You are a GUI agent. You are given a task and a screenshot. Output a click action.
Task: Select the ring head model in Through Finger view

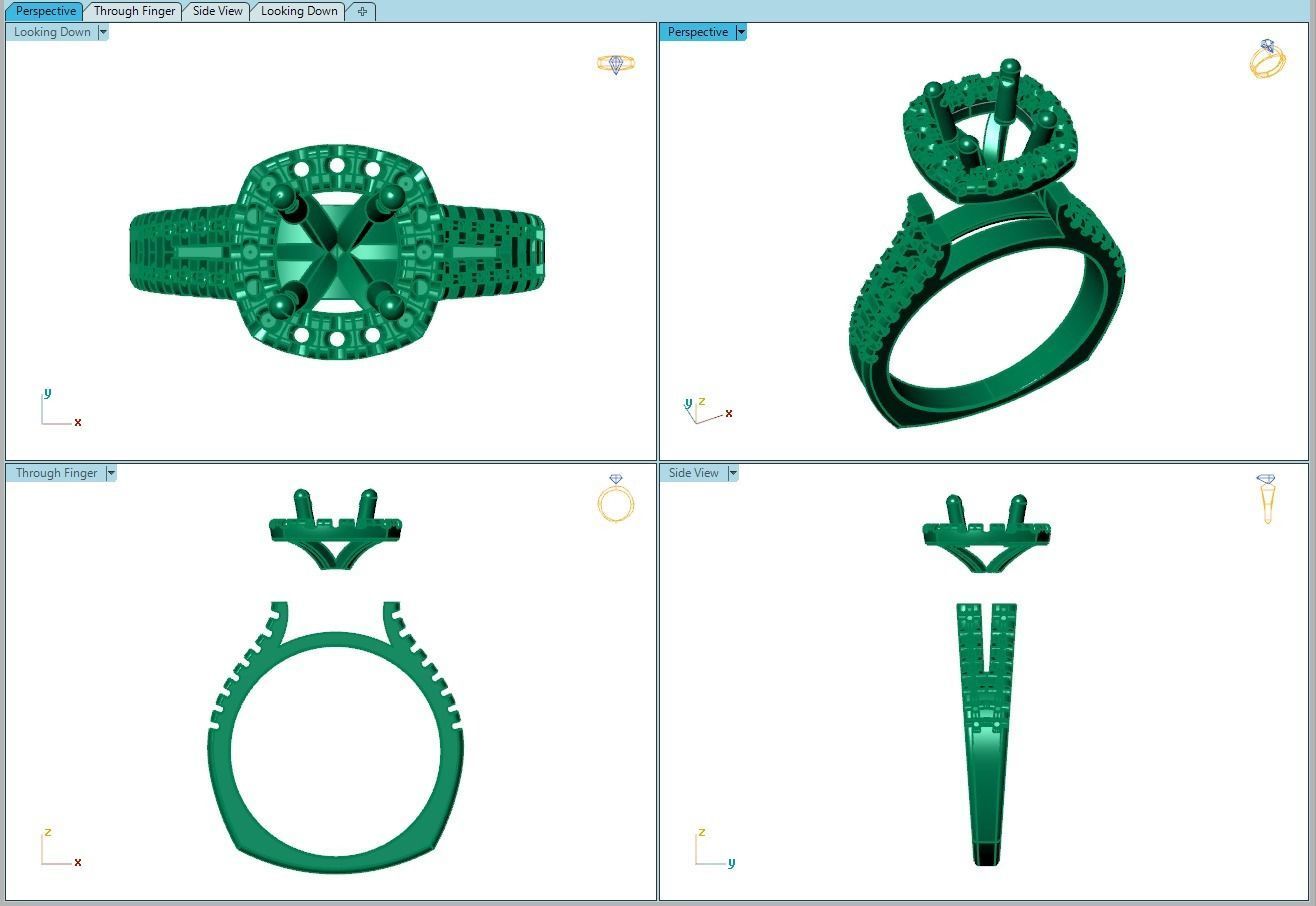[x=335, y=530]
